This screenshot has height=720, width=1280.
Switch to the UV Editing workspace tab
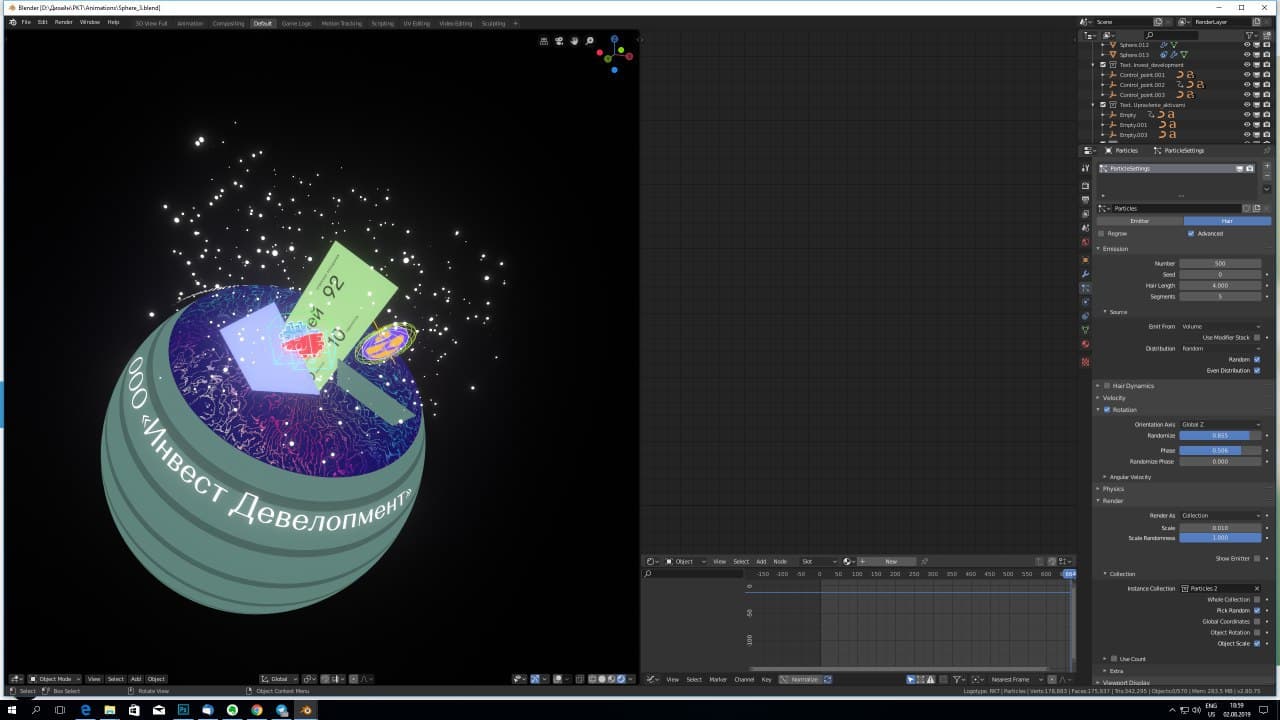418,22
